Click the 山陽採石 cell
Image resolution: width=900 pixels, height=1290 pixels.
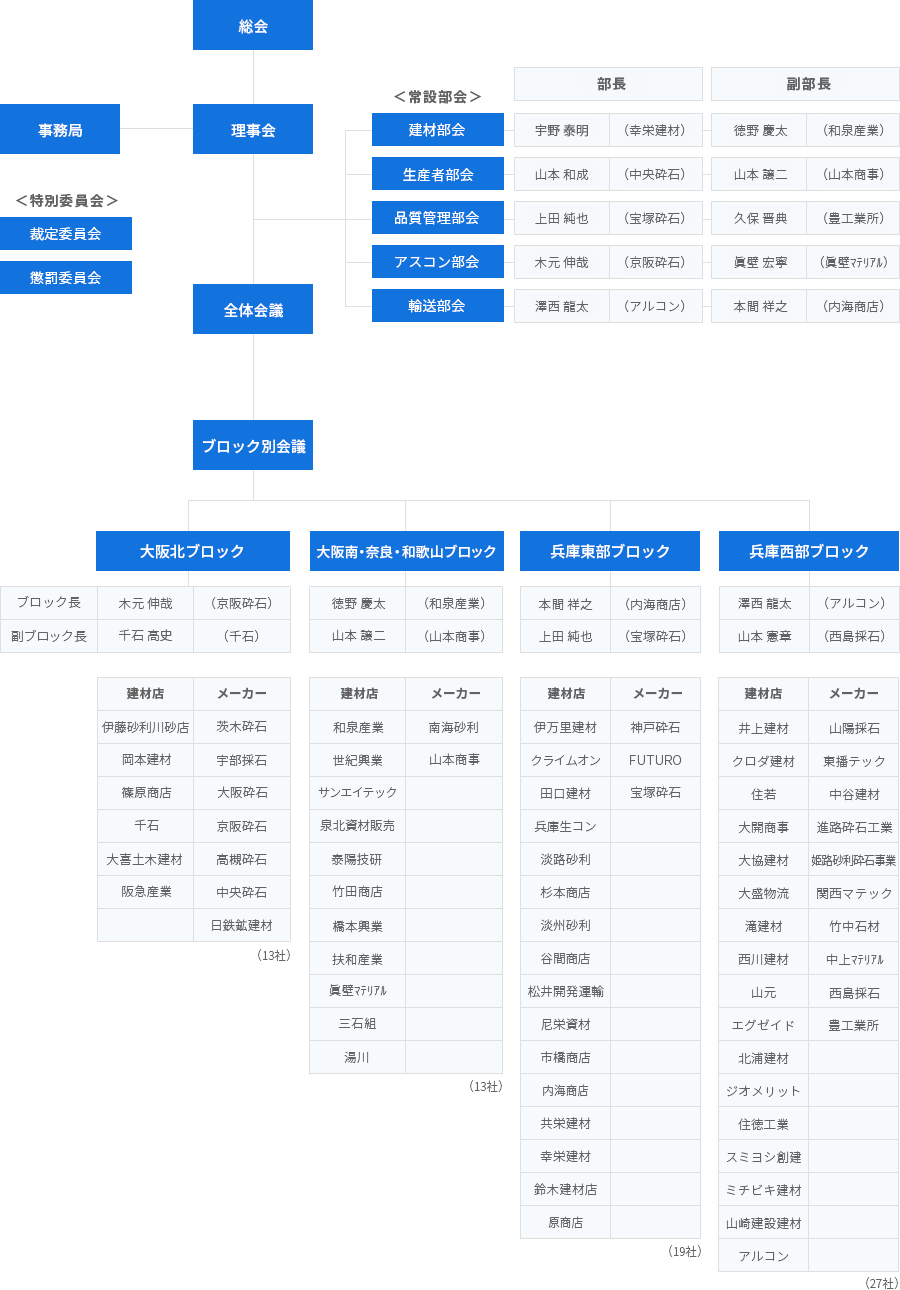854,728
